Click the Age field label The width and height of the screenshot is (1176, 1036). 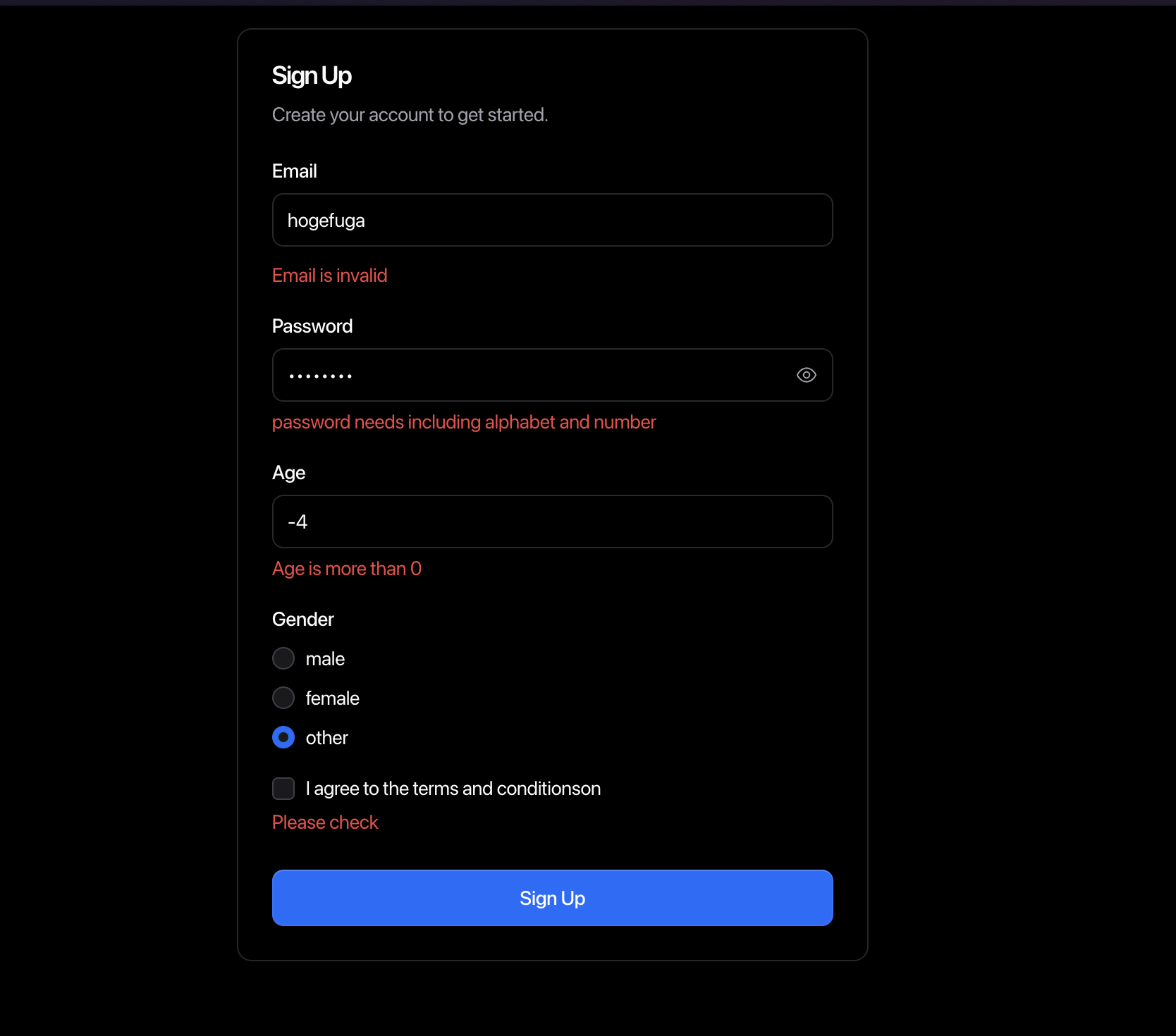(288, 473)
